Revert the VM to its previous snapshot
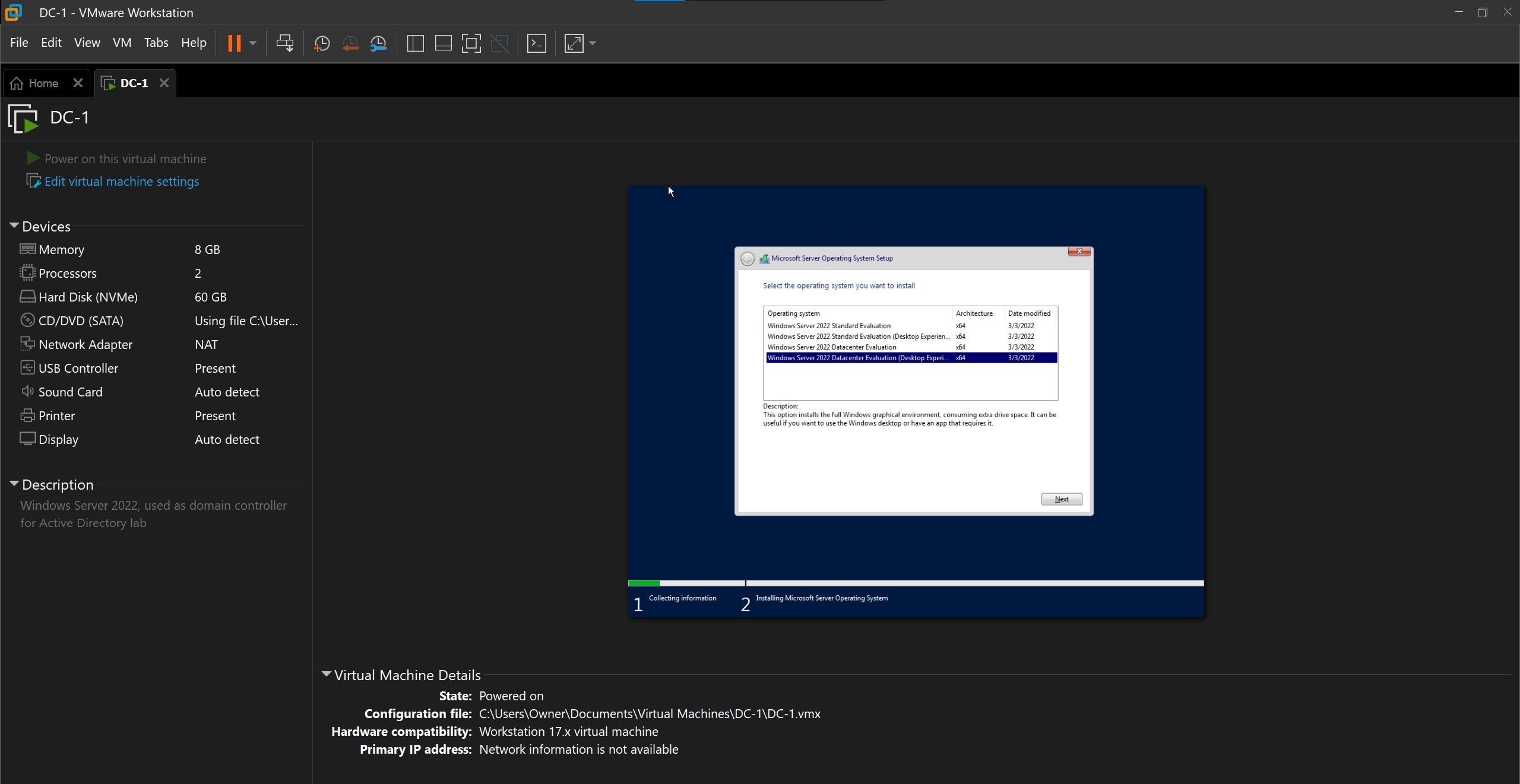 pyautogui.click(x=350, y=43)
